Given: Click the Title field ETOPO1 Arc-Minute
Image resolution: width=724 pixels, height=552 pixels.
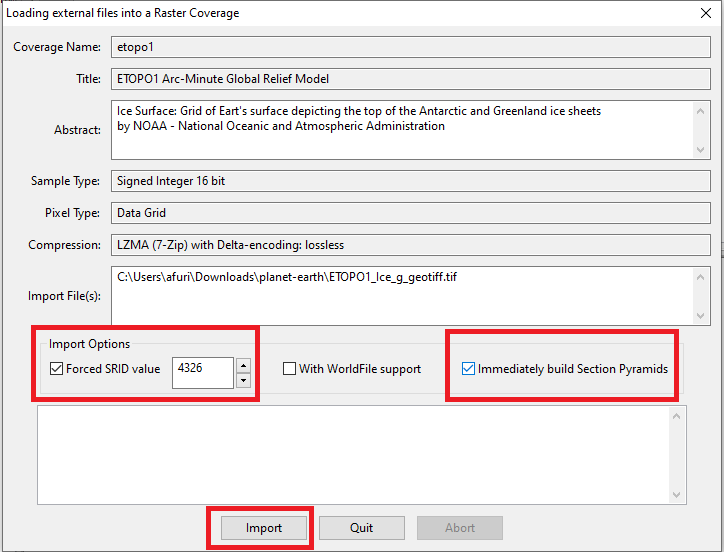Looking at the screenshot, I should tap(410, 79).
